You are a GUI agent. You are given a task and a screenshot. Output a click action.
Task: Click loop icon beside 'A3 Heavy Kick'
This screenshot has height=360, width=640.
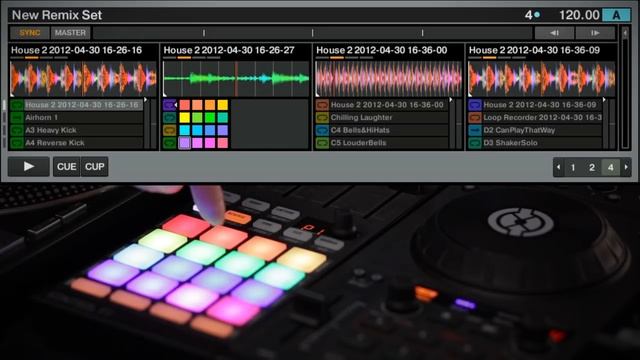[17, 130]
